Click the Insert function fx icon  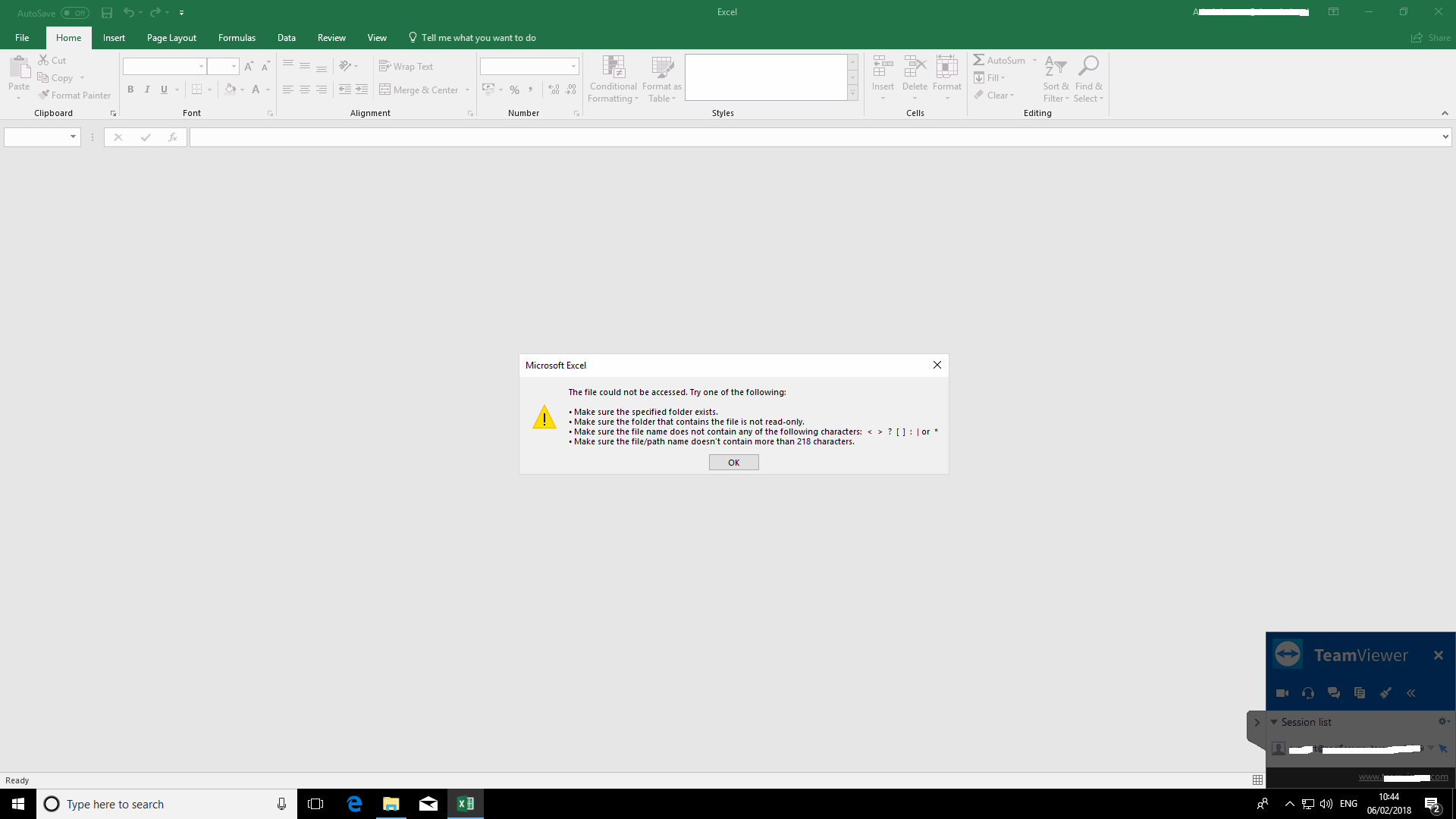point(172,137)
